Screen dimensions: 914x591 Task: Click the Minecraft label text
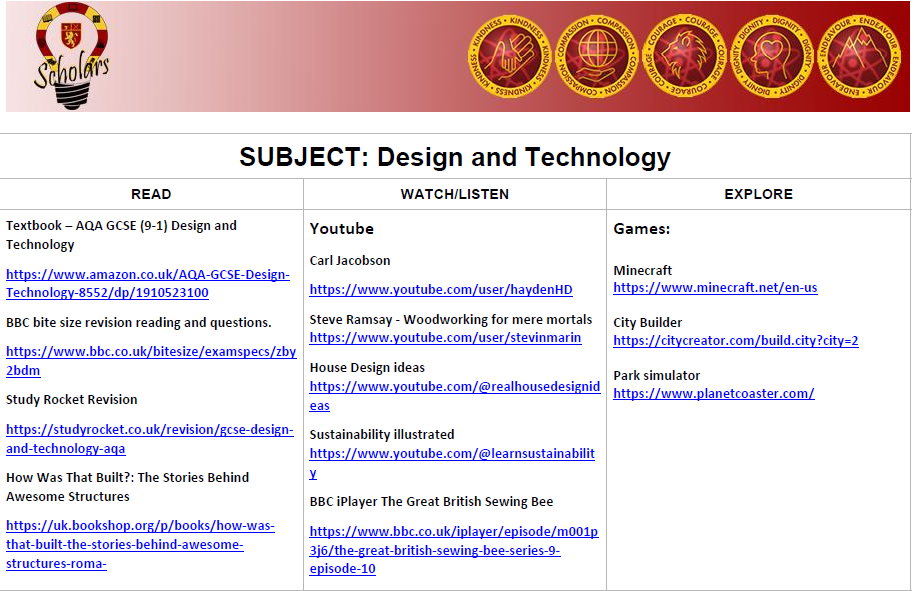click(x=642, y=270)
